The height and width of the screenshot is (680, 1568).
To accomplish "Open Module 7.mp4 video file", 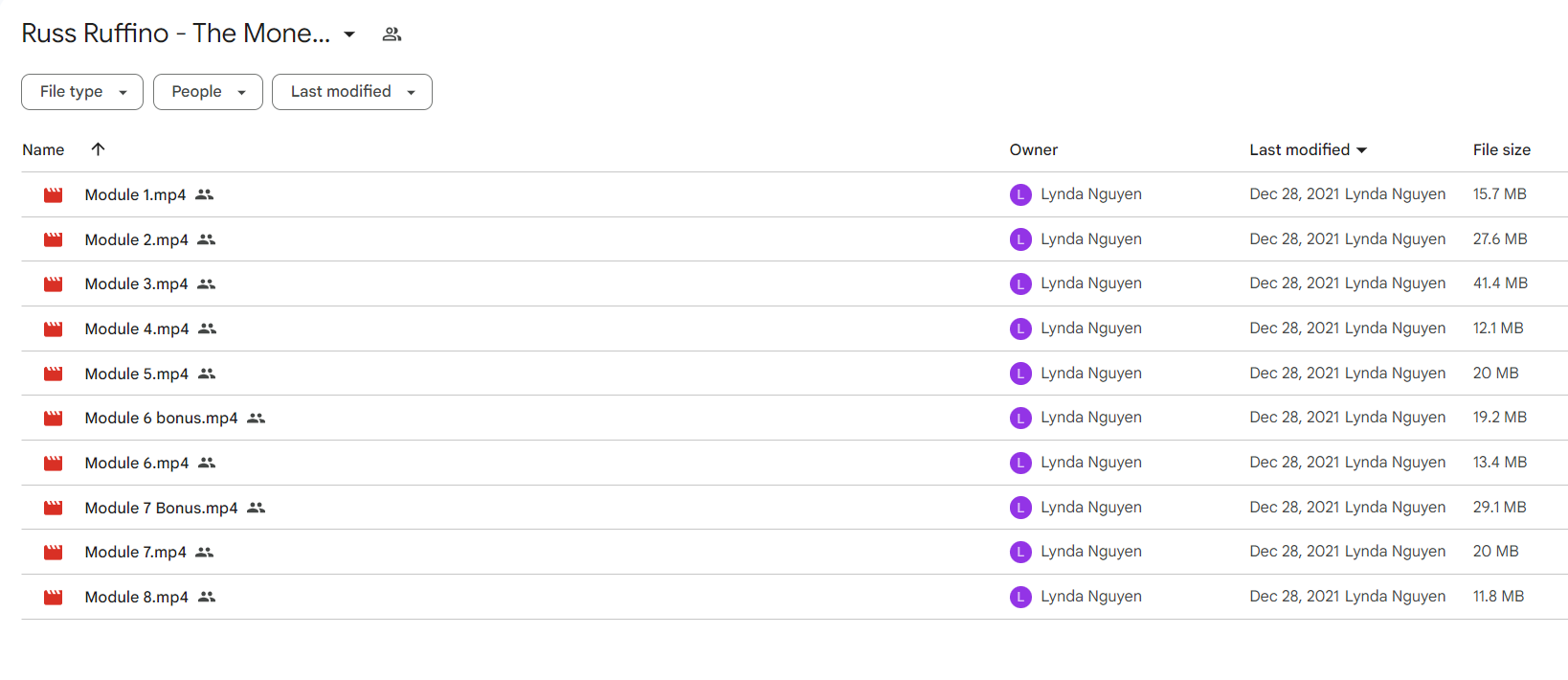I will click(136, 553).
